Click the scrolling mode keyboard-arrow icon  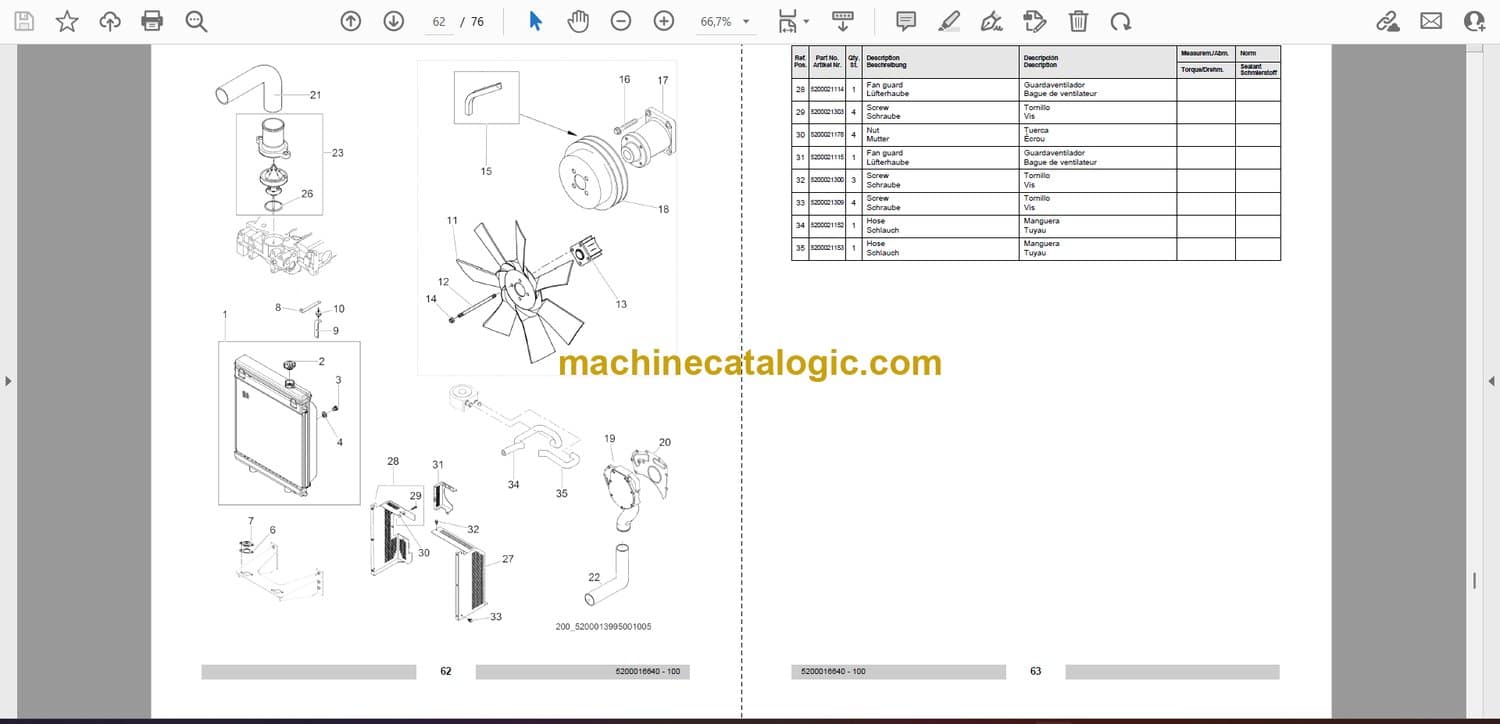coord(843,21)
